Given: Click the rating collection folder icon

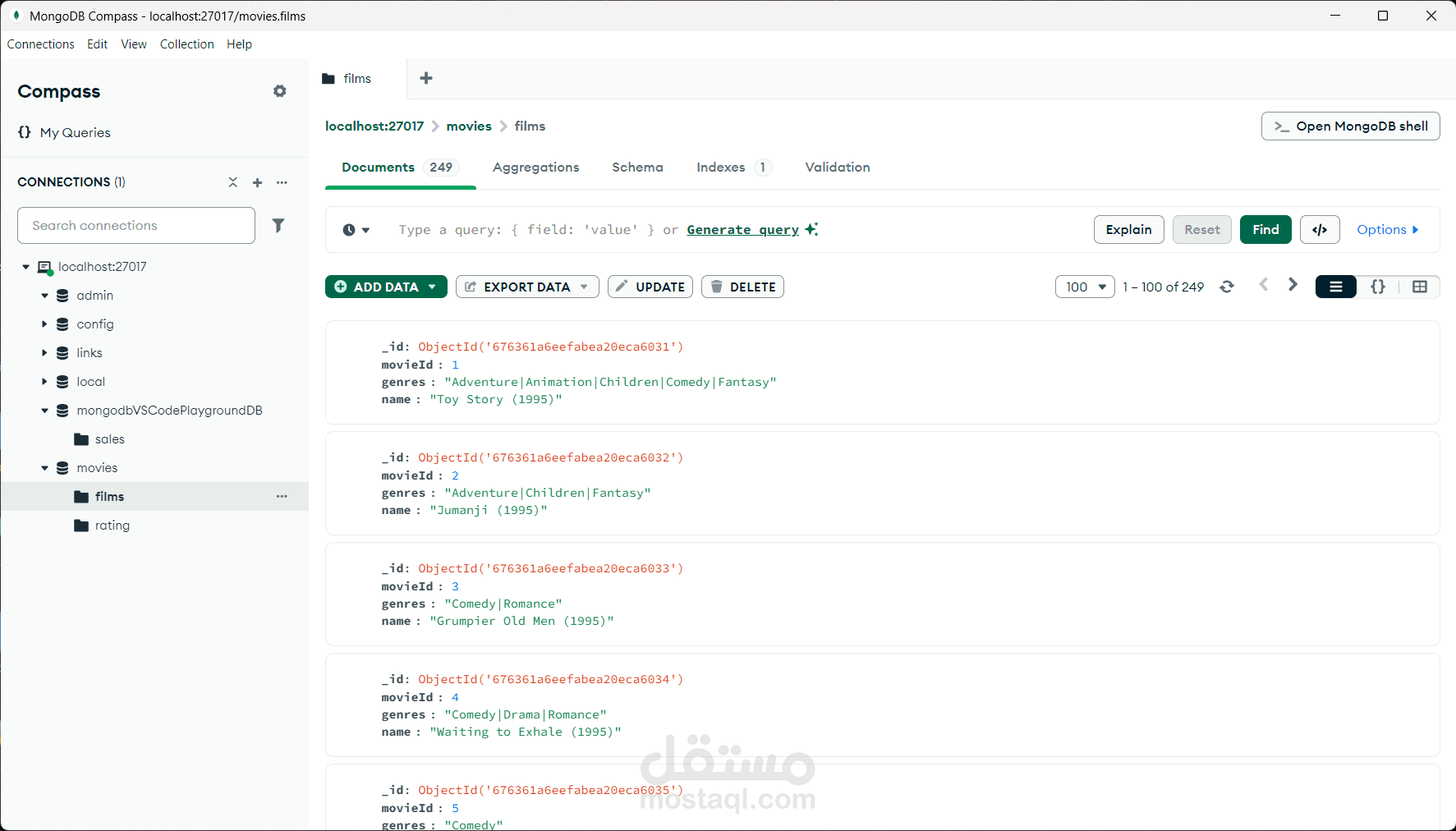Looking at the screenshot, I should [81, 526].
